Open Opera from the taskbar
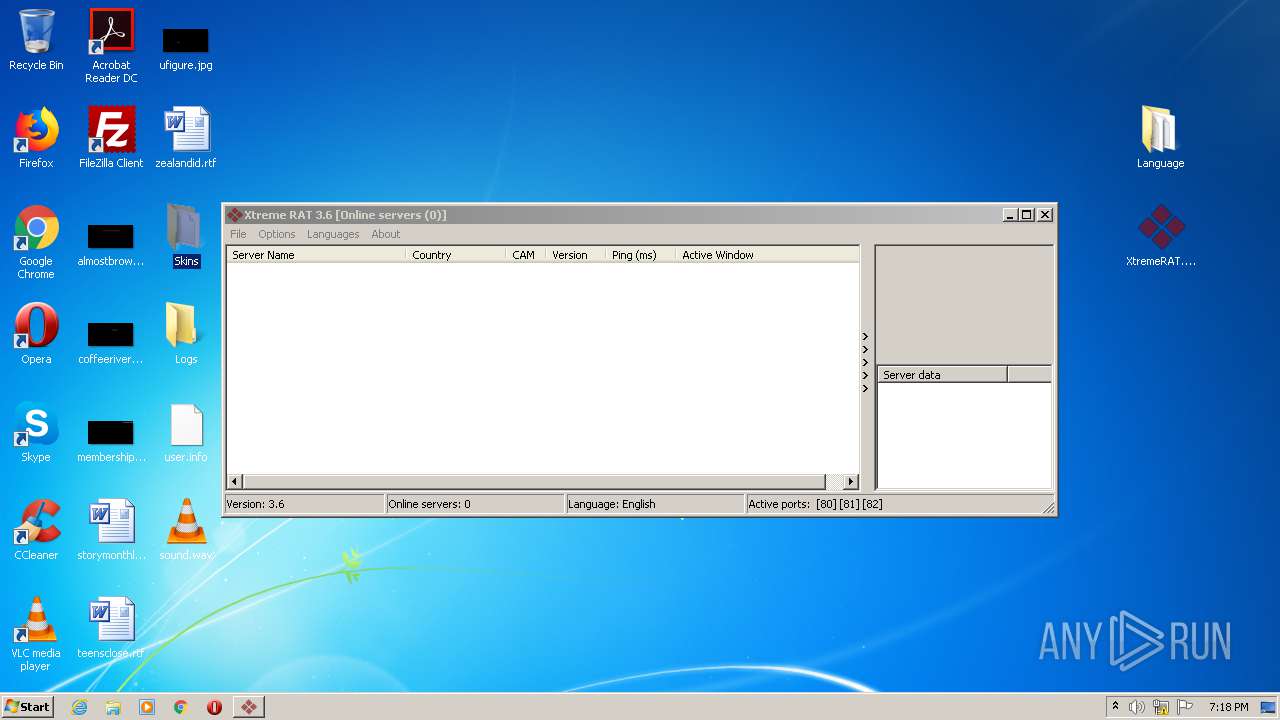The height and width of the screenshot is (720, 1280). (214, 707)
